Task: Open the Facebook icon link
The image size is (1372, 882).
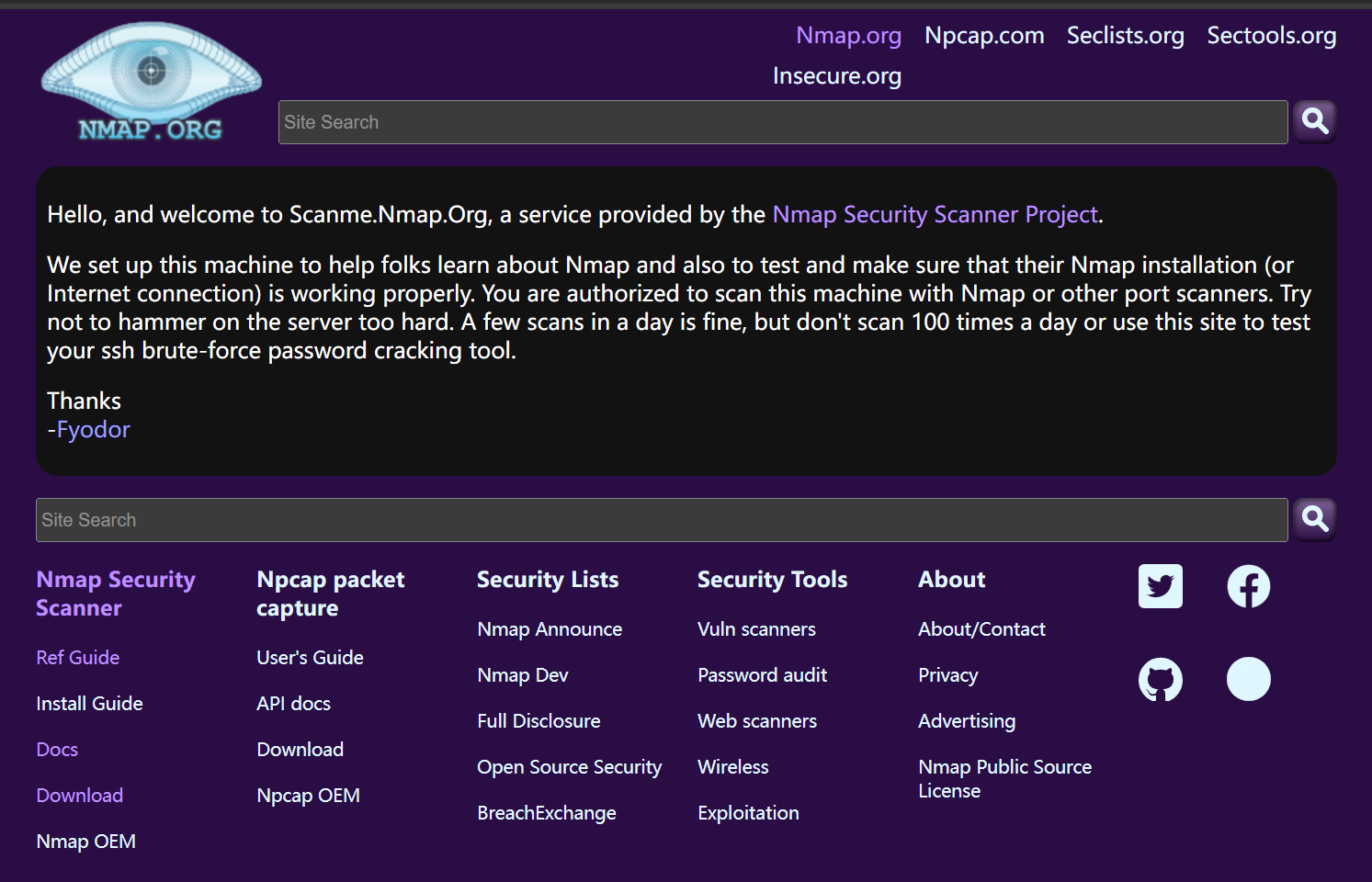Action: (1249, 586)
